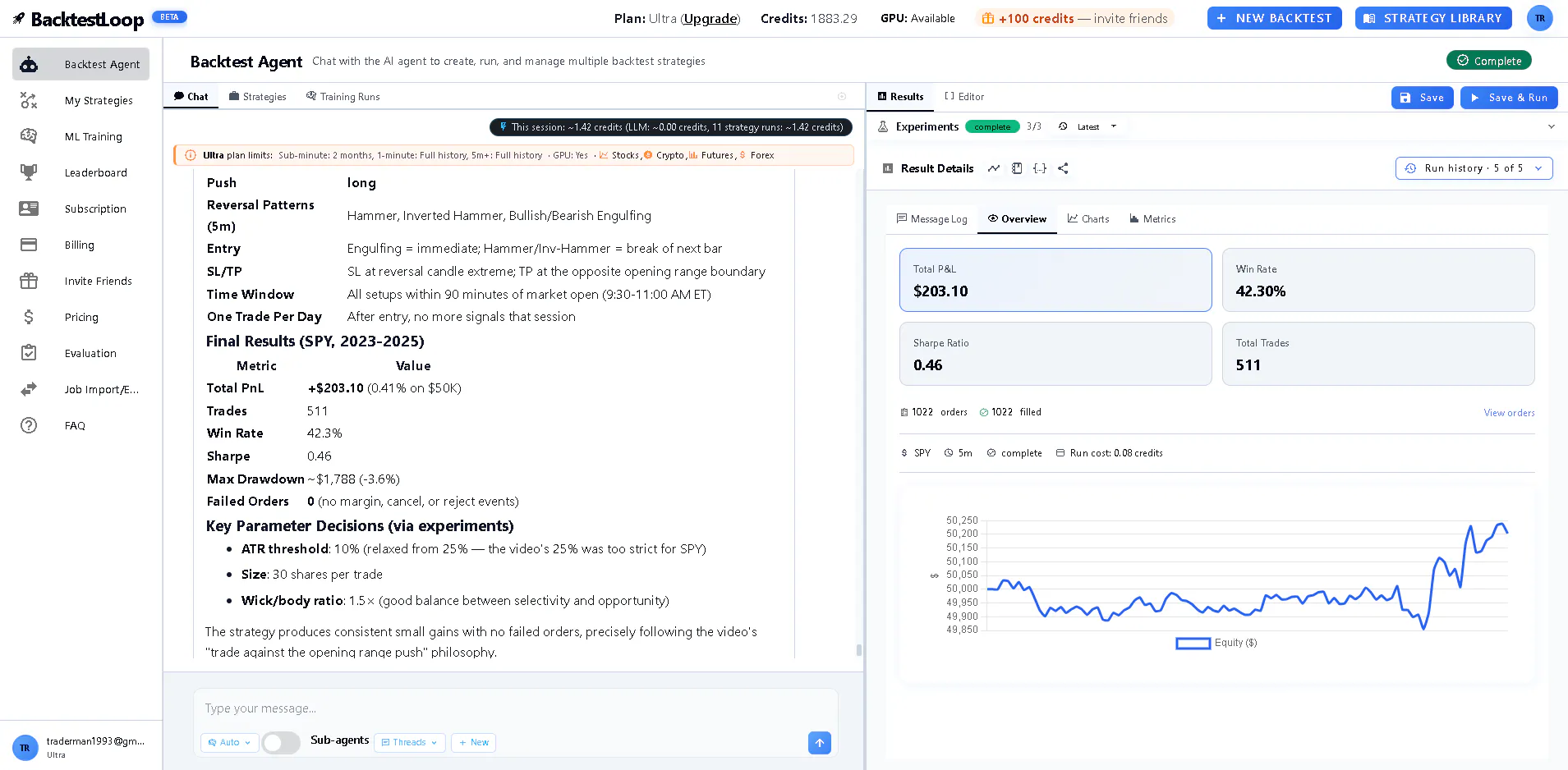This screenshot has height=770, width=1568.
Task: Open the Run history 5 of 5 dropdown
Action: (x=1474, y=168)
